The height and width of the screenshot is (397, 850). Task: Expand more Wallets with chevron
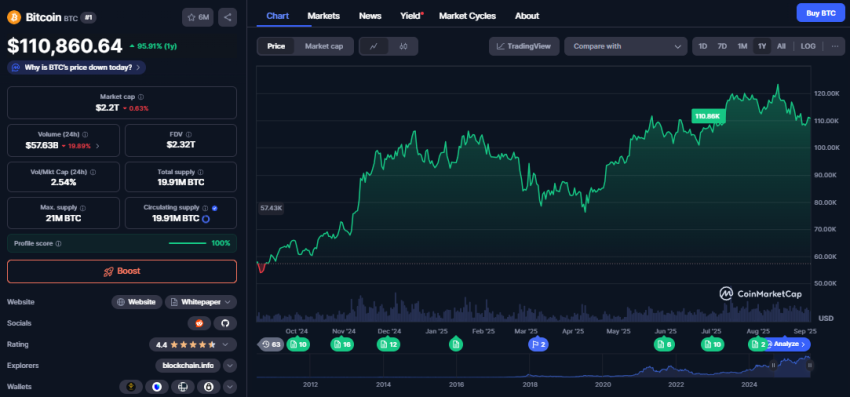click(x=230, y=387)
